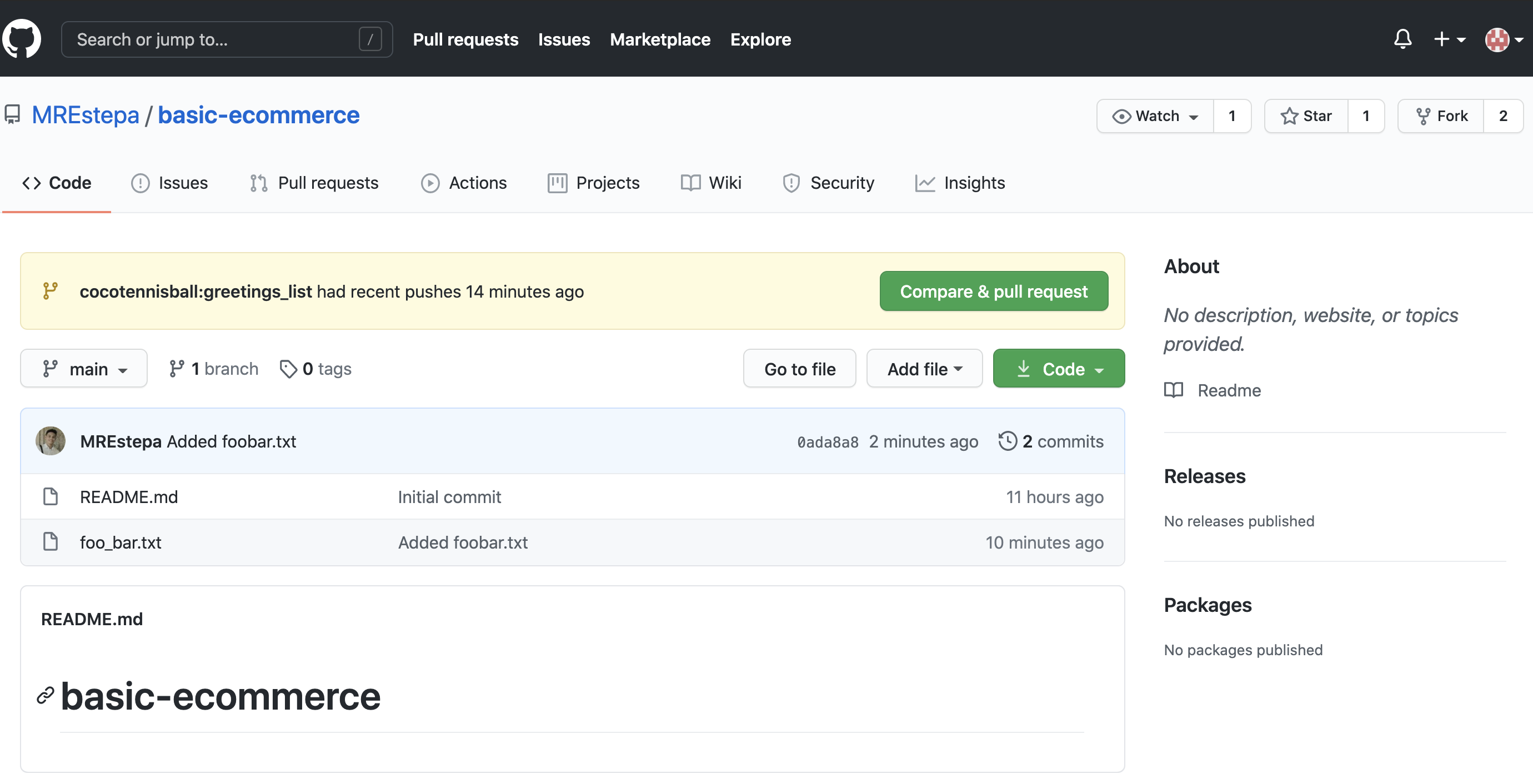Fork the repository

pos(1441,116)
